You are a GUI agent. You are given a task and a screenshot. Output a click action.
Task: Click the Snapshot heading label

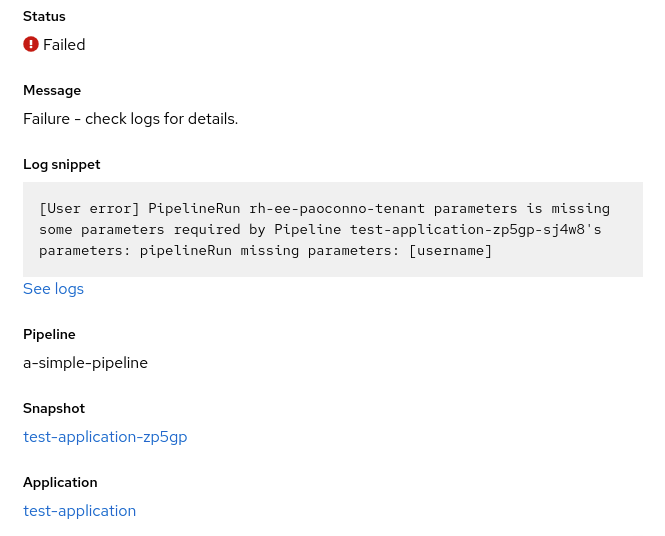pos(54,408)
